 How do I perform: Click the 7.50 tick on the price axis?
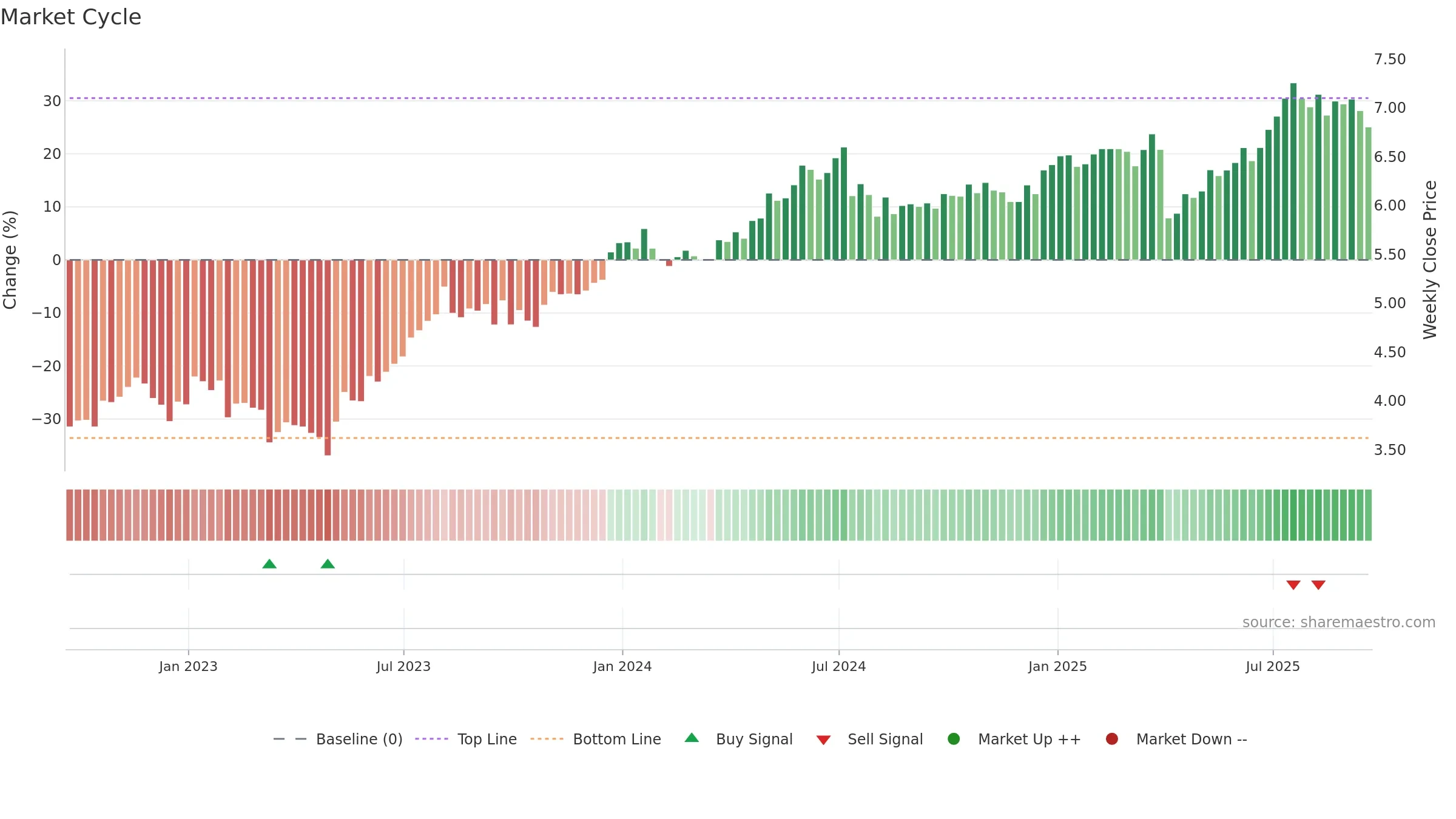pos(1390,59)
